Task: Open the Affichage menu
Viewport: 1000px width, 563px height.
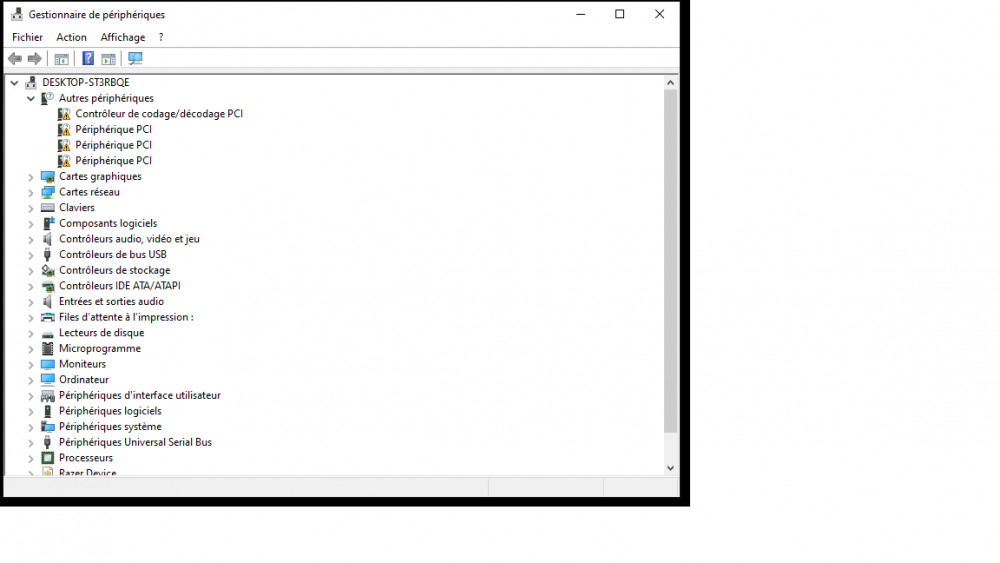Action: tap(122, 37)
